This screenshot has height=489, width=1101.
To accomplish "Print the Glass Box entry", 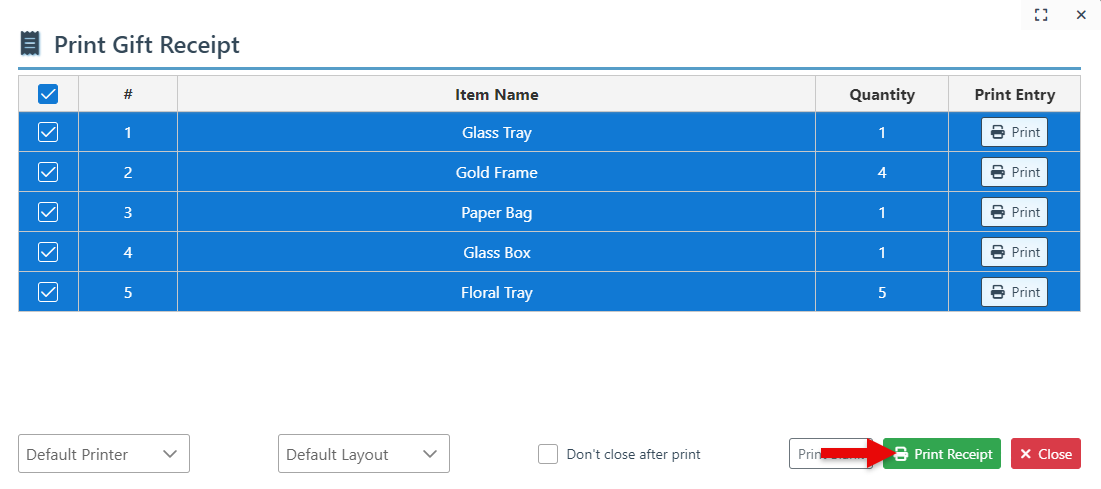I will click(1014, 252).
